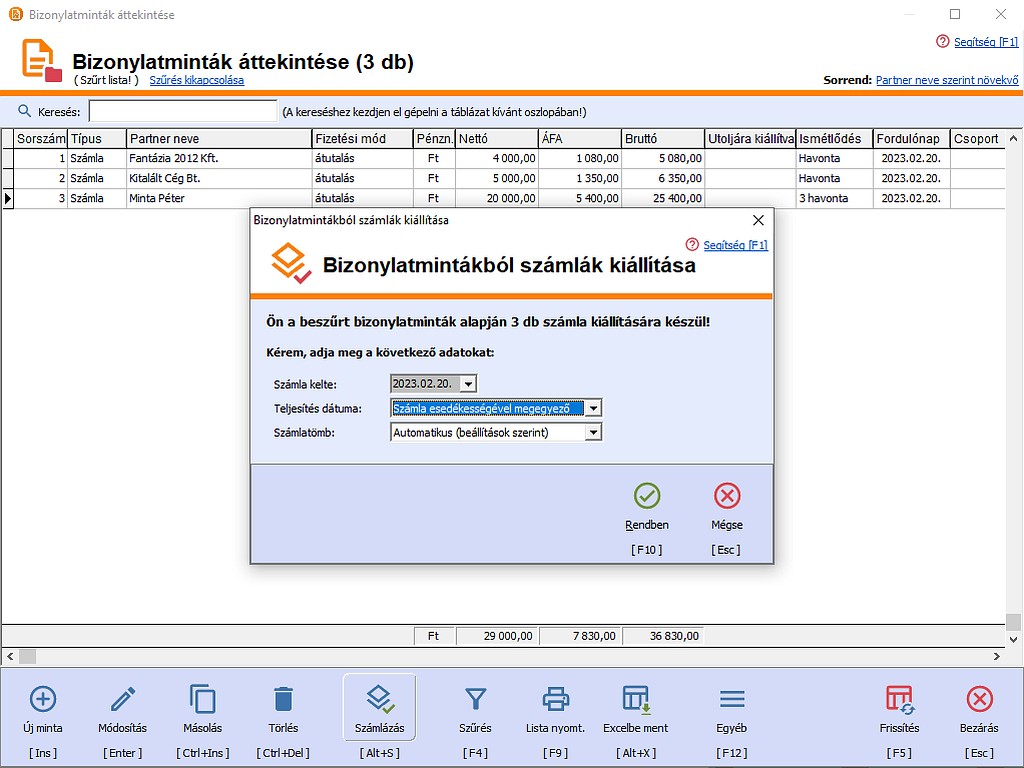
Task: Expand the Teljesítés dátuma dropdown
Action: tap(593, 408)
